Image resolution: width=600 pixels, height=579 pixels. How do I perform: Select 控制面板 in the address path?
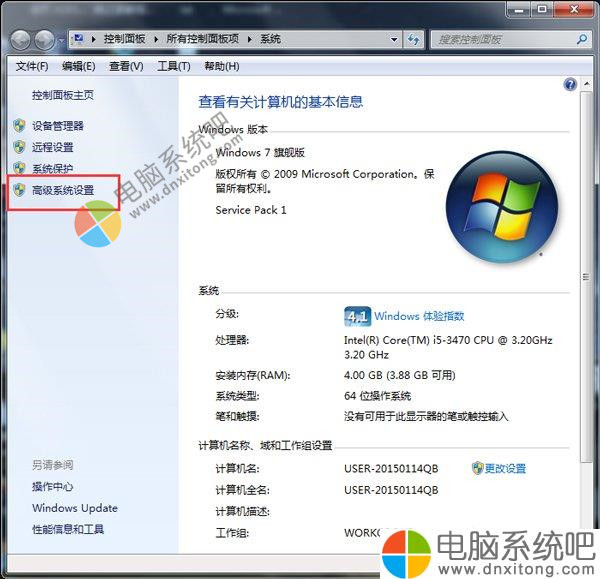(x=124, y=39)
